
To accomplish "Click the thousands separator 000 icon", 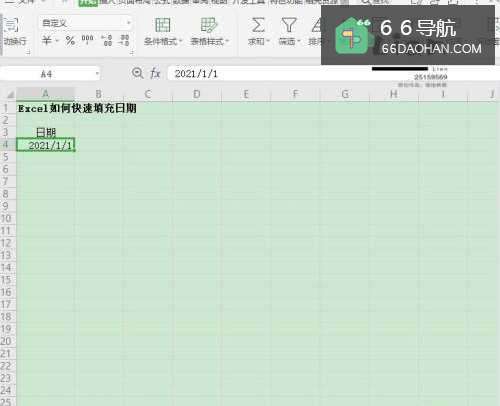I will click(x=88, y=40).
